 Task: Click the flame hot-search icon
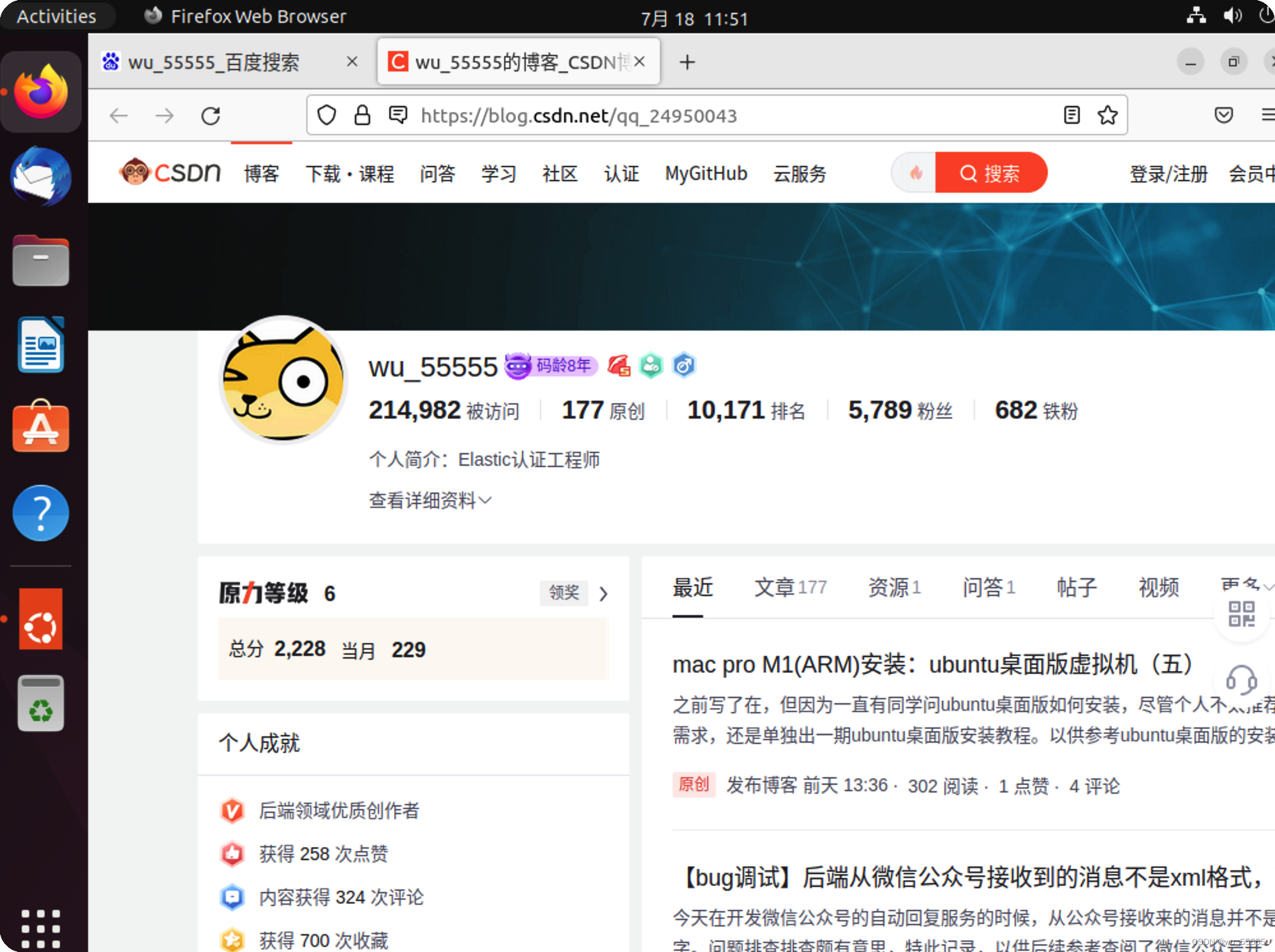(916, 173)
